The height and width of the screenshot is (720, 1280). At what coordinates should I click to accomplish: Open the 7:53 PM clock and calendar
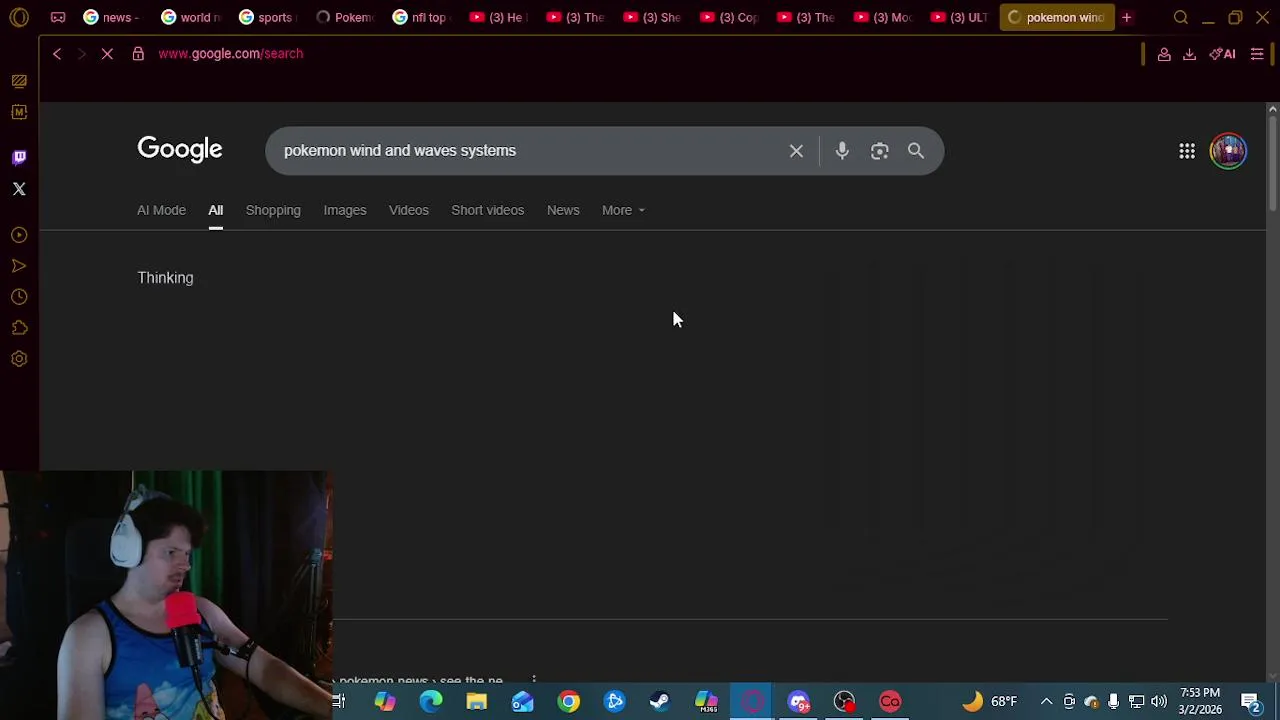(x=1199, y=701)
